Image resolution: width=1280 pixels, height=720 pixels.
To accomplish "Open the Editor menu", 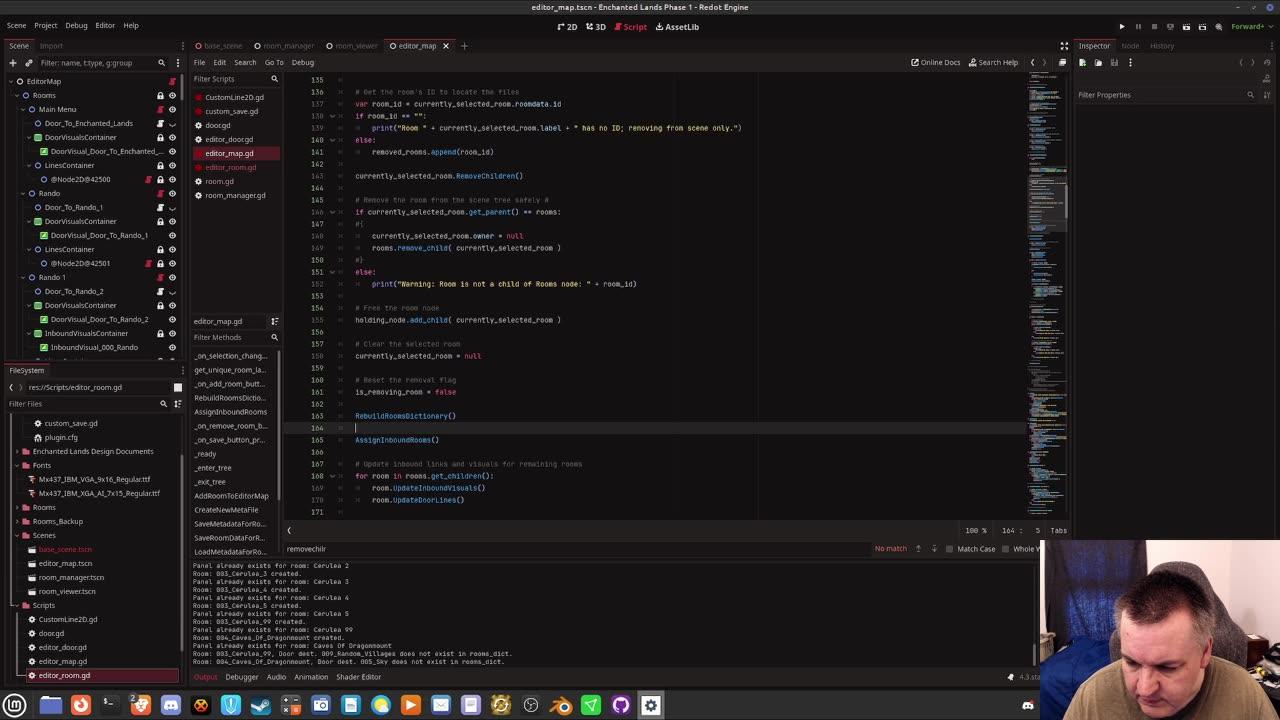I will click(105, 25).
